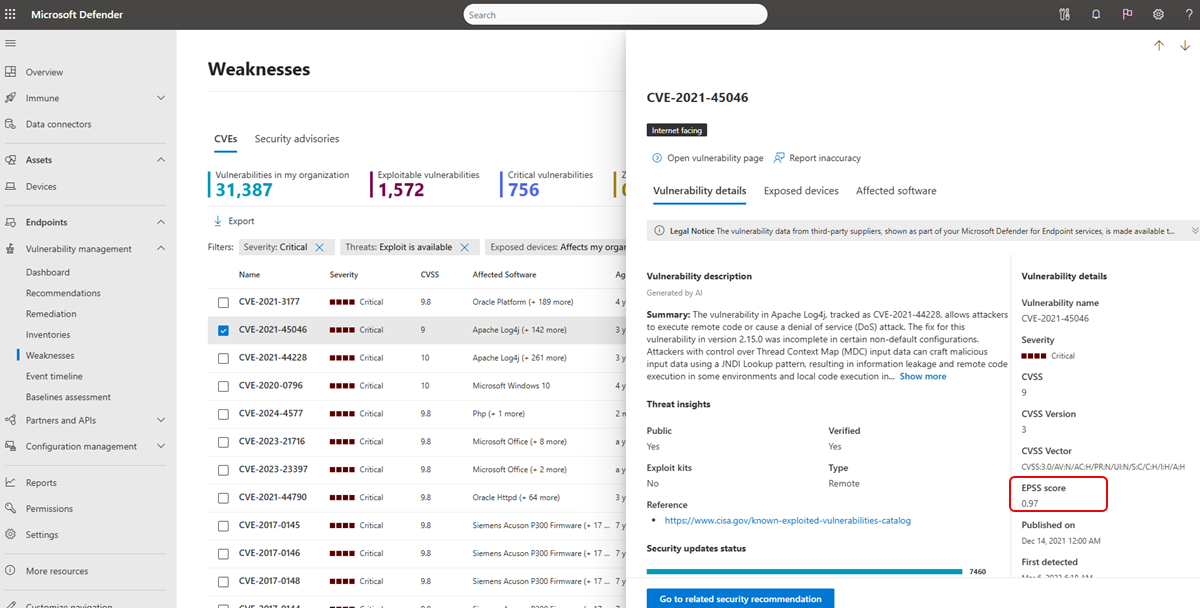The width and height of the screenshot is (1200, 608).
Task: Switch to the Exposed devices tab
Action: [800, 191]
